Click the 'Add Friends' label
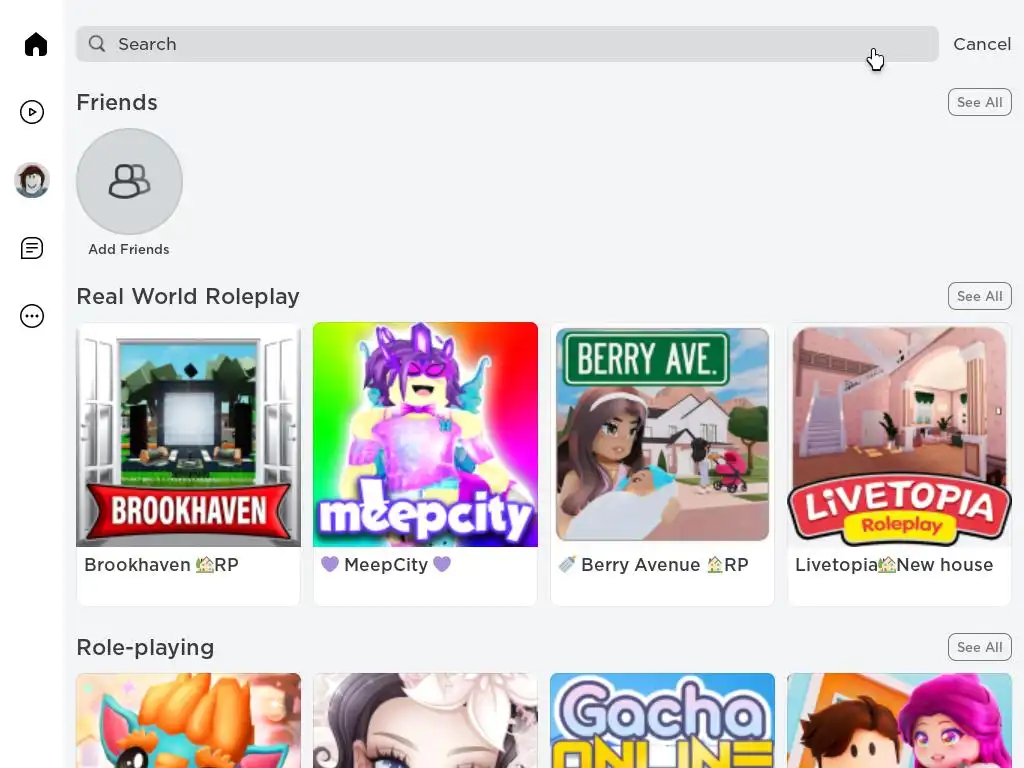Image resolution: width=1024 pixels, height=768 pixels. 129,249
